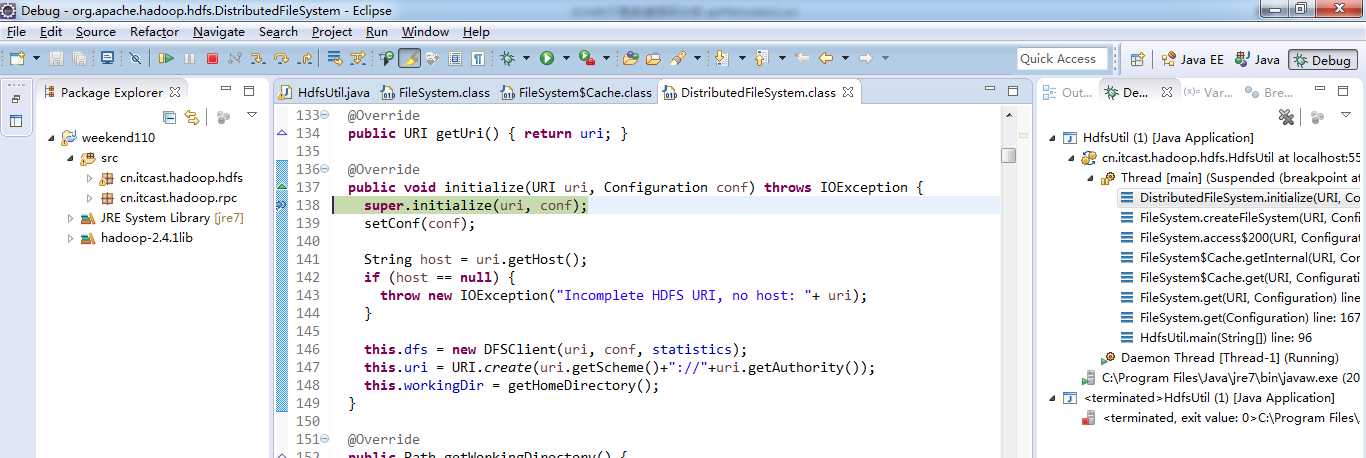Viewport: 1366px width, 458px height.
Task: Click the editor vertical scrollbar thumb
Action: tap(1008, 155)
